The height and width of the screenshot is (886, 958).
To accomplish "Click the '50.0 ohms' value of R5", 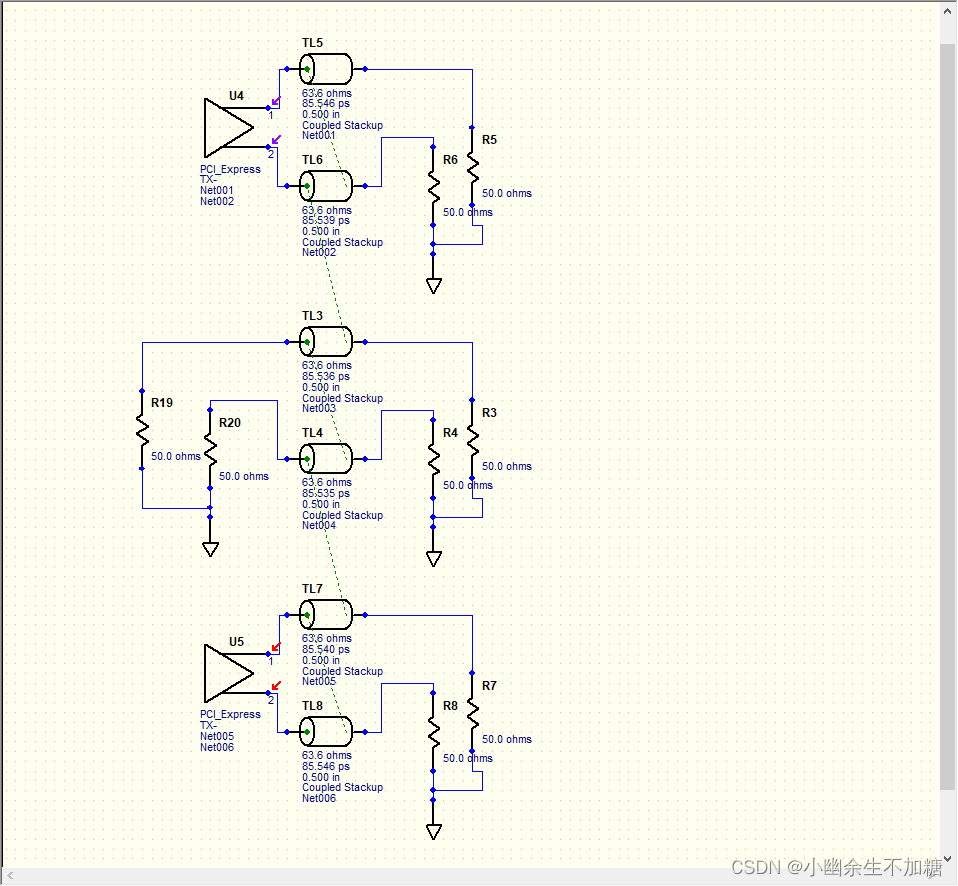I will 506,193.
